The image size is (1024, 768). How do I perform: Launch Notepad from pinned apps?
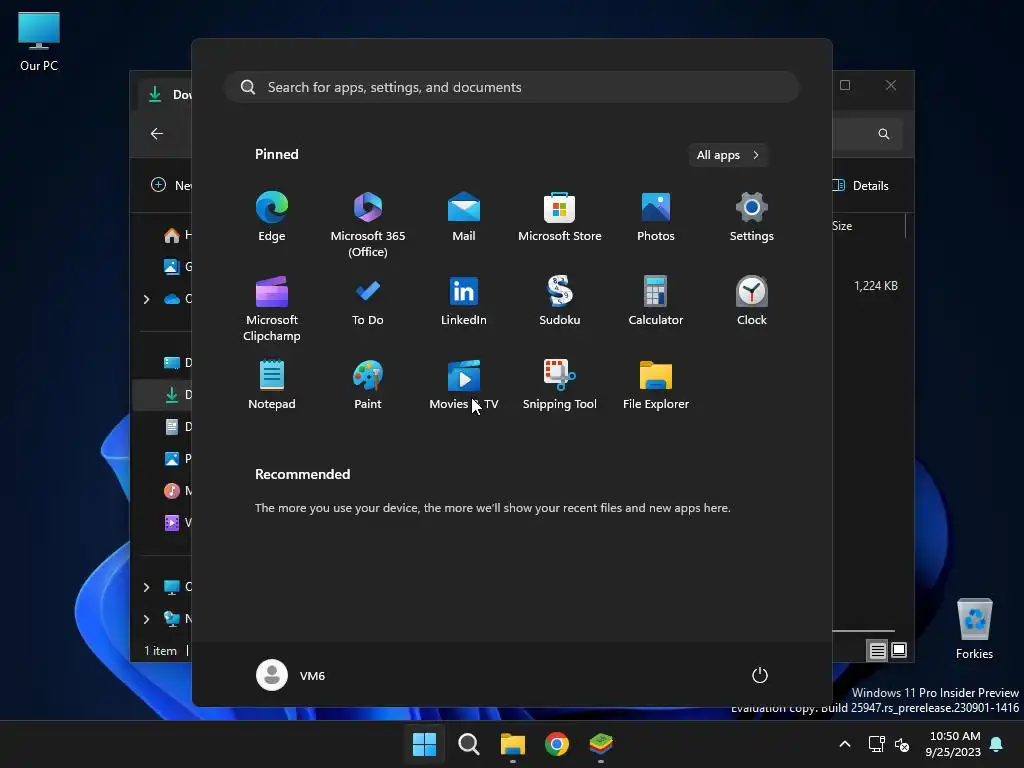[272, 385]
